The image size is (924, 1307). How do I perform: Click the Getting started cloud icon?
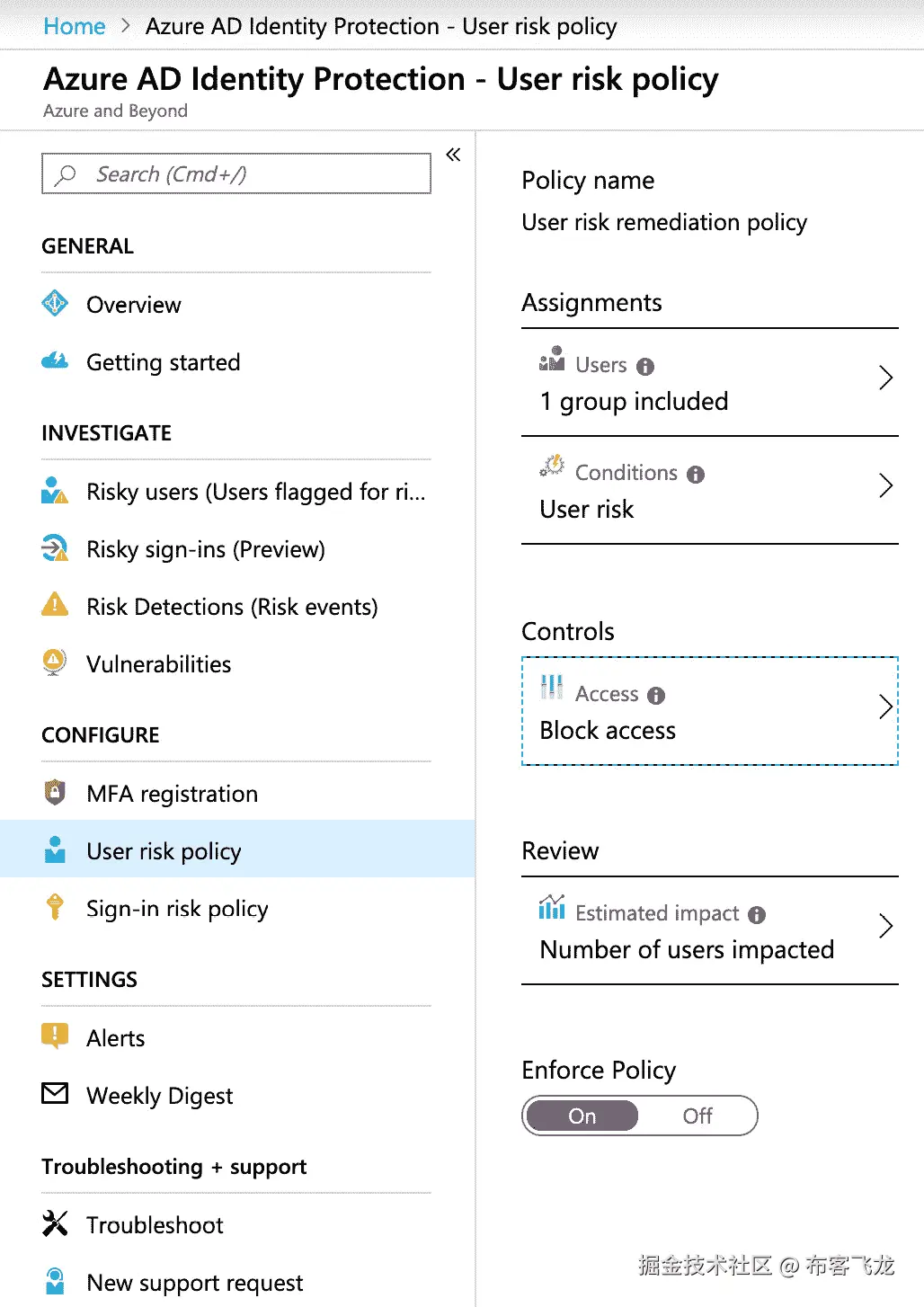pos(55,361)
